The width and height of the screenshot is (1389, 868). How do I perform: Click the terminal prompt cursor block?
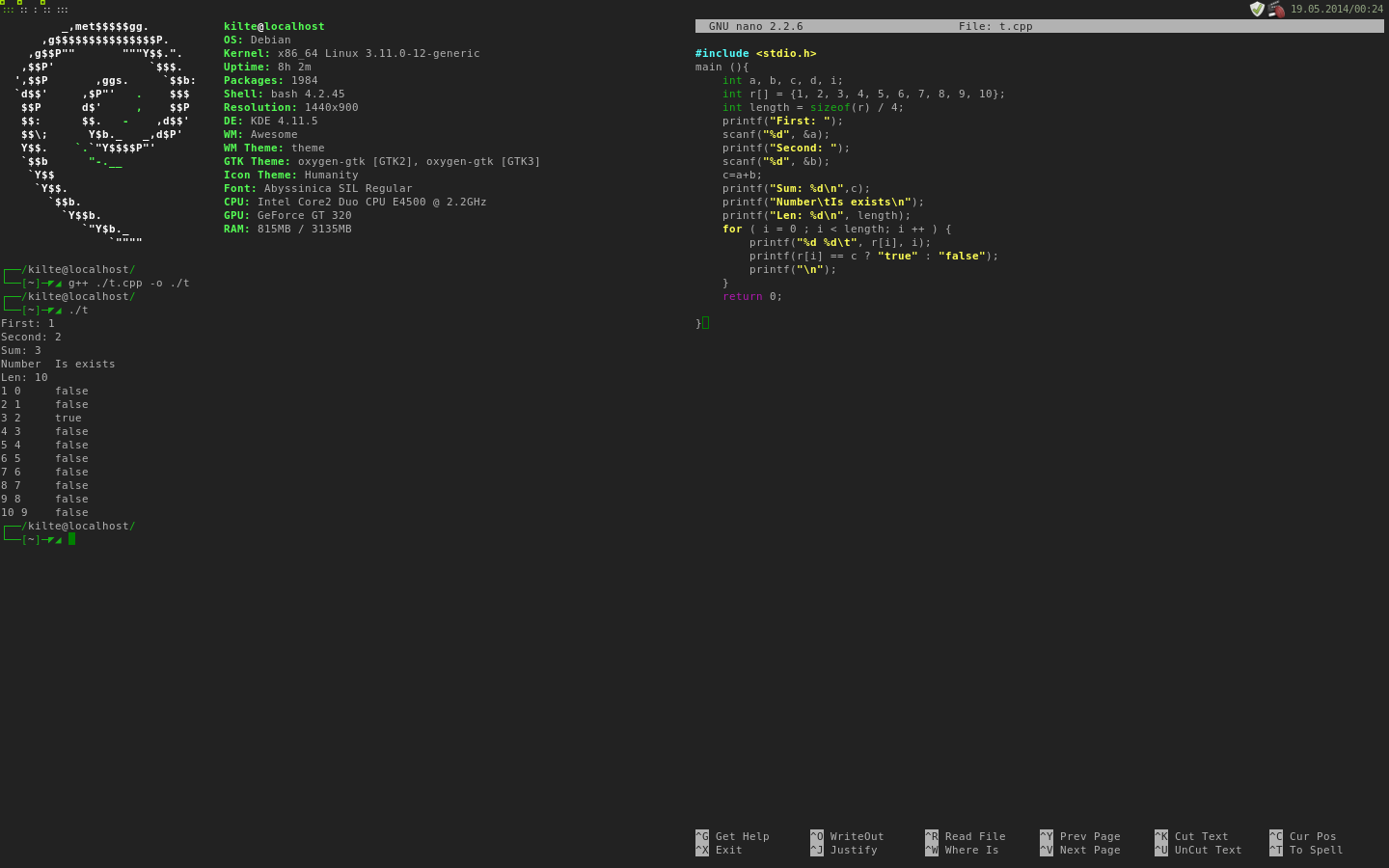[x=71, y=539]
